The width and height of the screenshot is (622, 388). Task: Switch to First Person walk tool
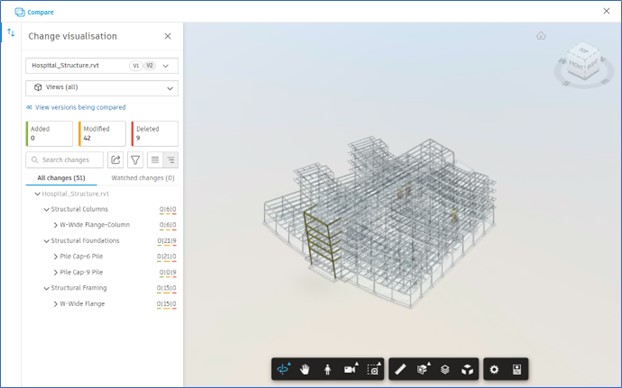327,369
